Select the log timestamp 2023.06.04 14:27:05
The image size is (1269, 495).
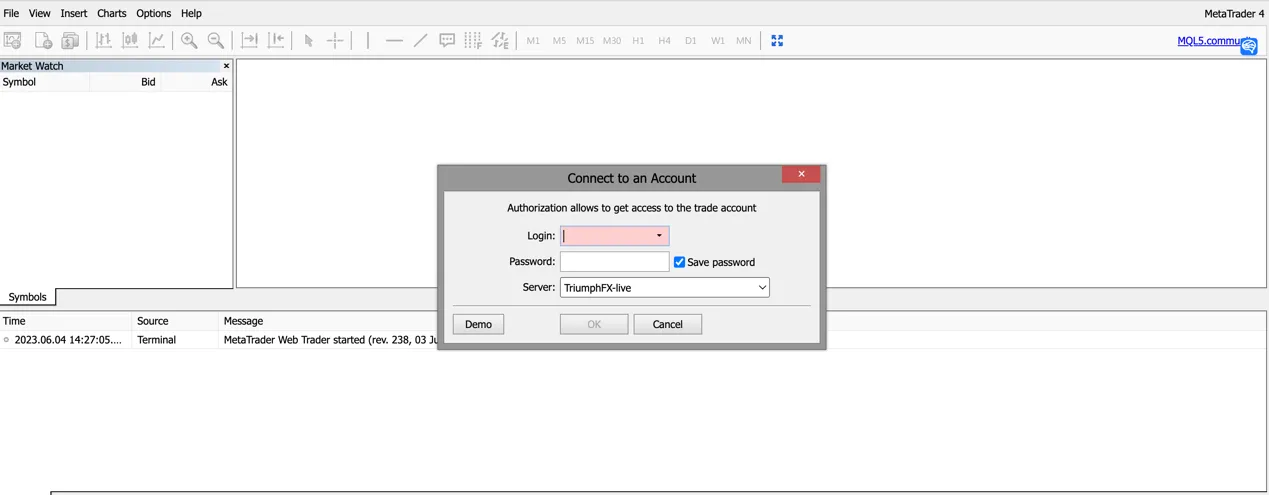(x=68, y=340)
